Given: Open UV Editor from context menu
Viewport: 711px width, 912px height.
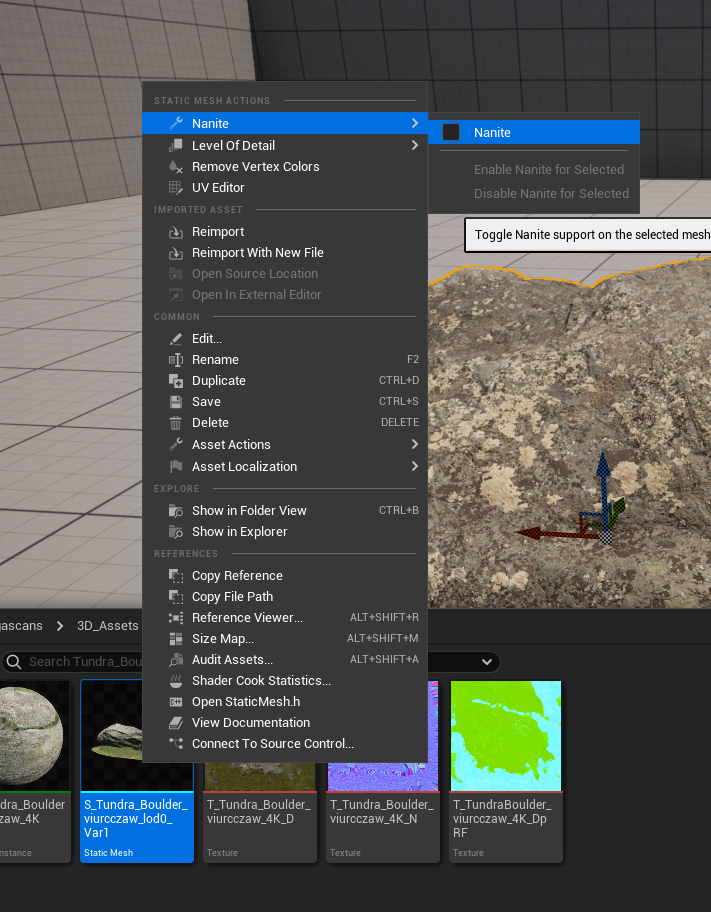Looking at the screenshot, I should coord(285,187).
